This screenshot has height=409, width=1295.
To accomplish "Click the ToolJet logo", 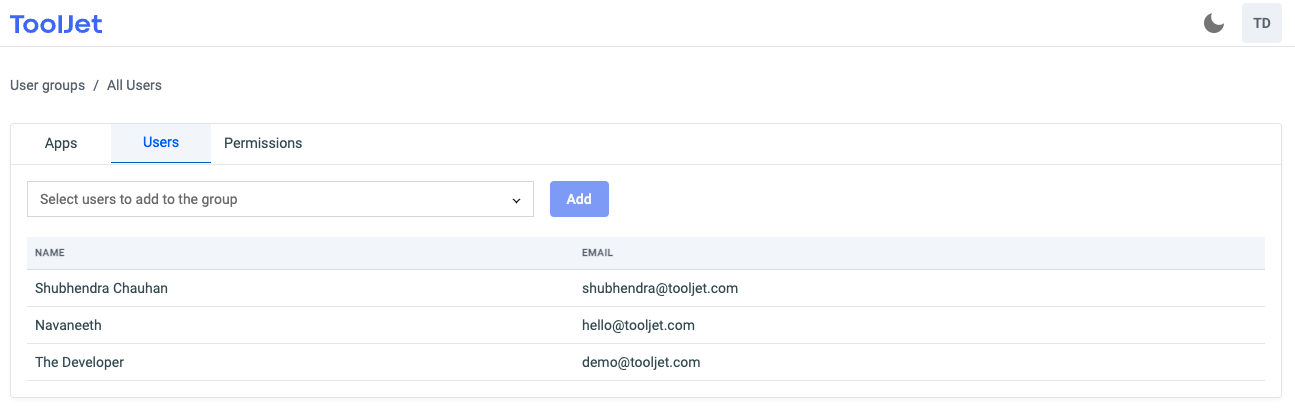I will 56,24.
